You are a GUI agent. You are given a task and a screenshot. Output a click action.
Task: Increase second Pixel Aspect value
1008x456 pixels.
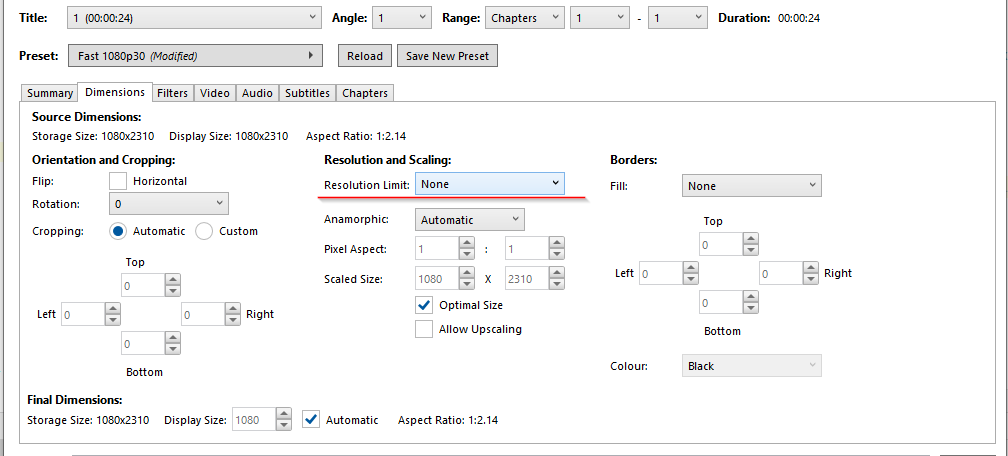(x=557, y=243)
